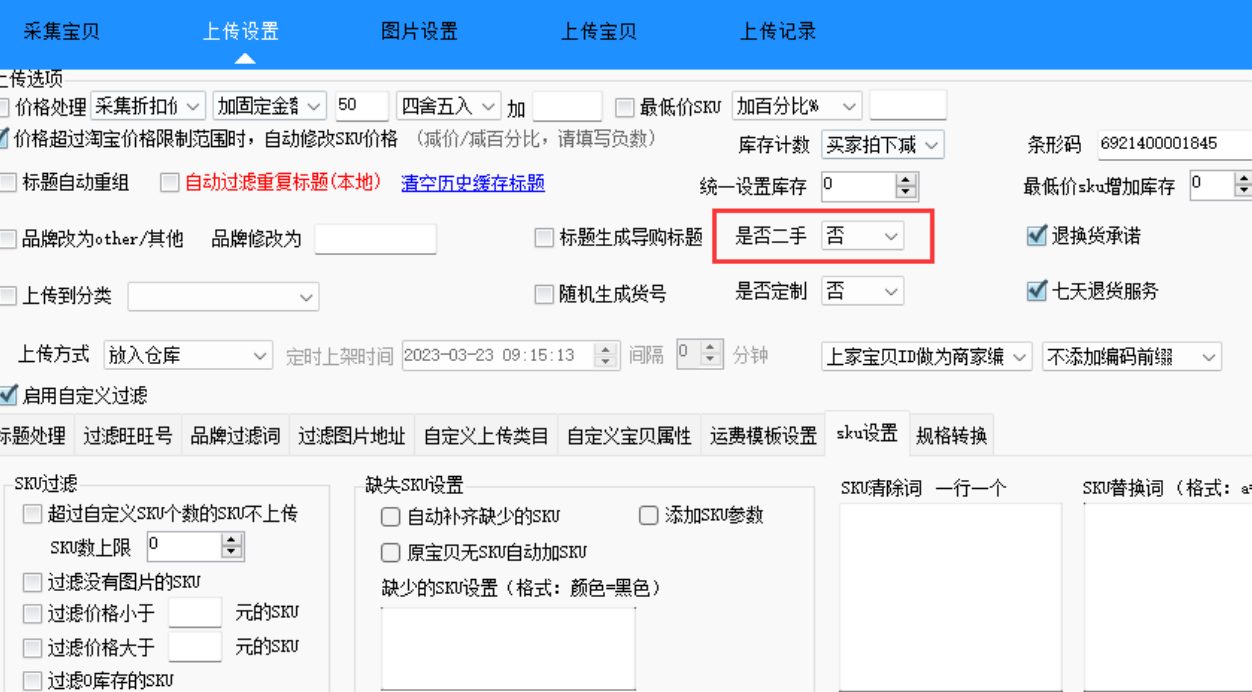
Task: Go to the 上传宝贝 tab
Action: click(599, 31)
